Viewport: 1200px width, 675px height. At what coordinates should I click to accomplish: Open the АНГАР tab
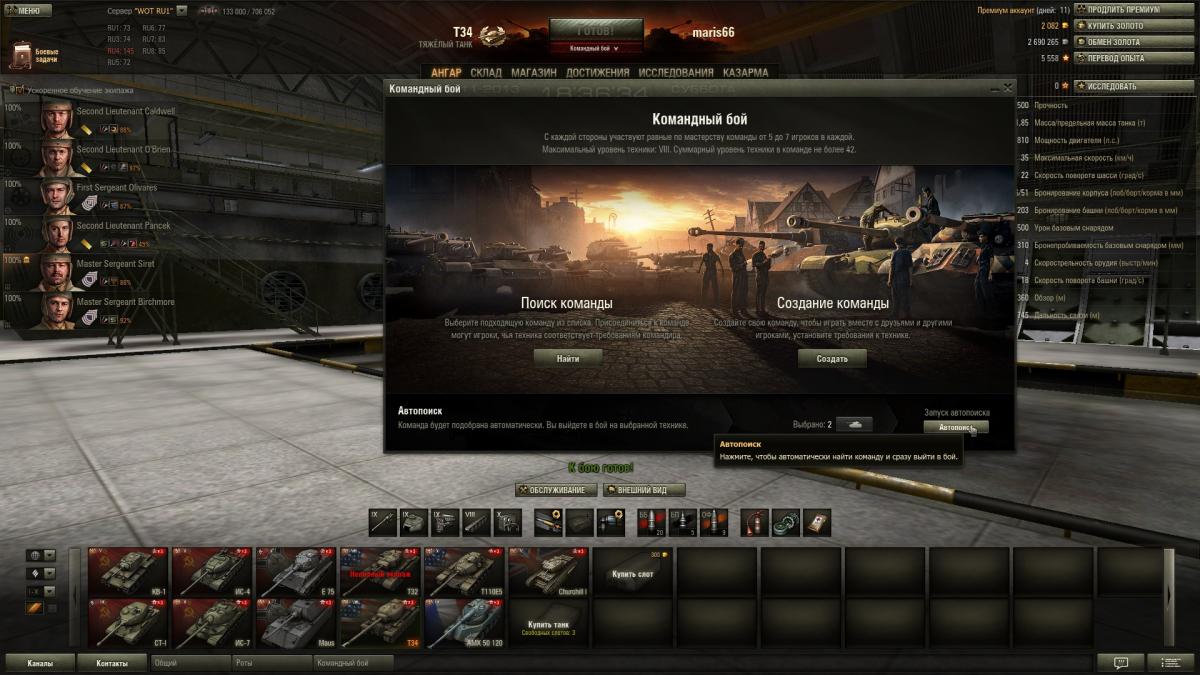click(x=446, y=72)
